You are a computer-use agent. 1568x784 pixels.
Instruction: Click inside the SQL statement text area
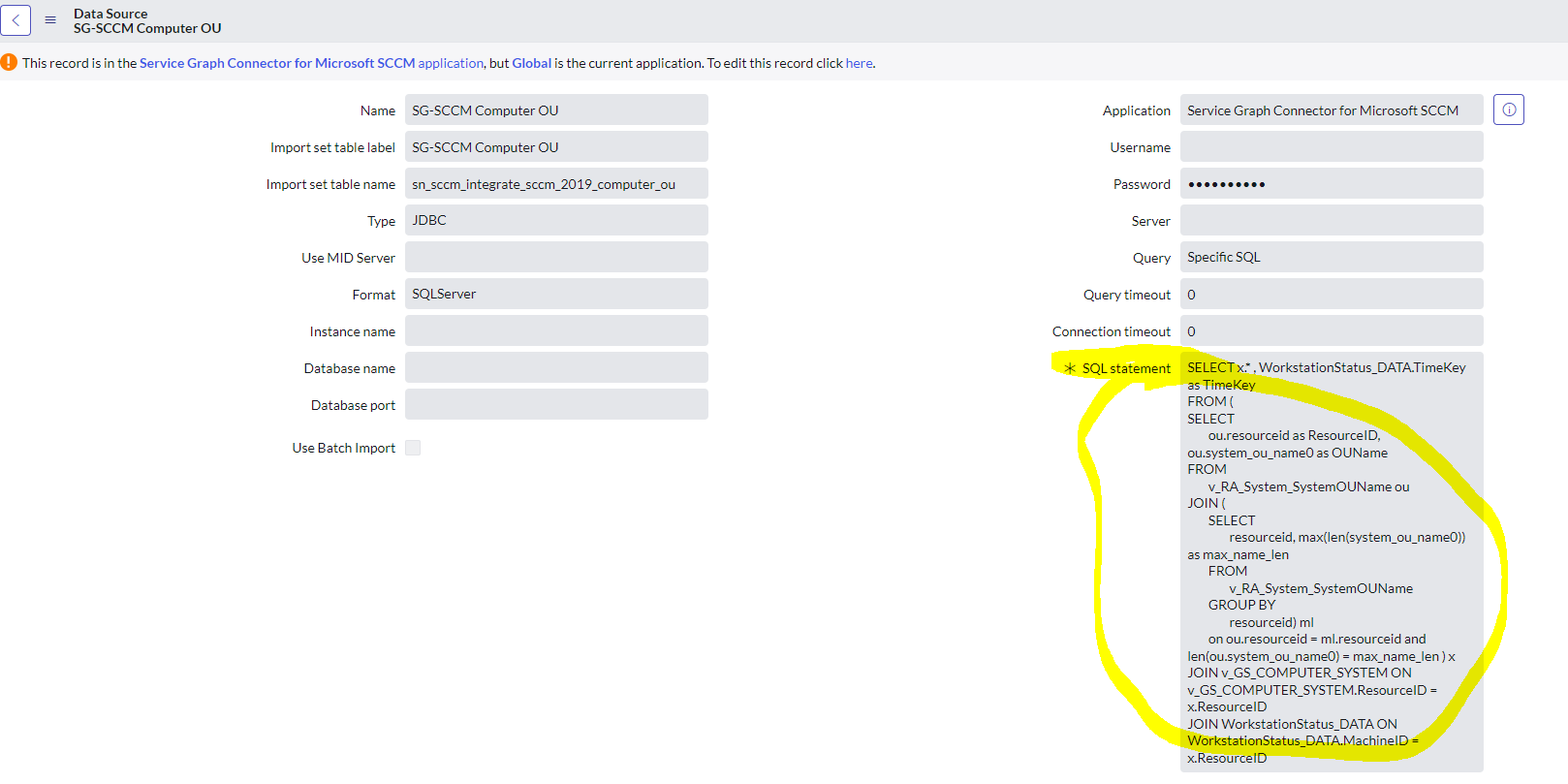click(x=1332, y=562)
